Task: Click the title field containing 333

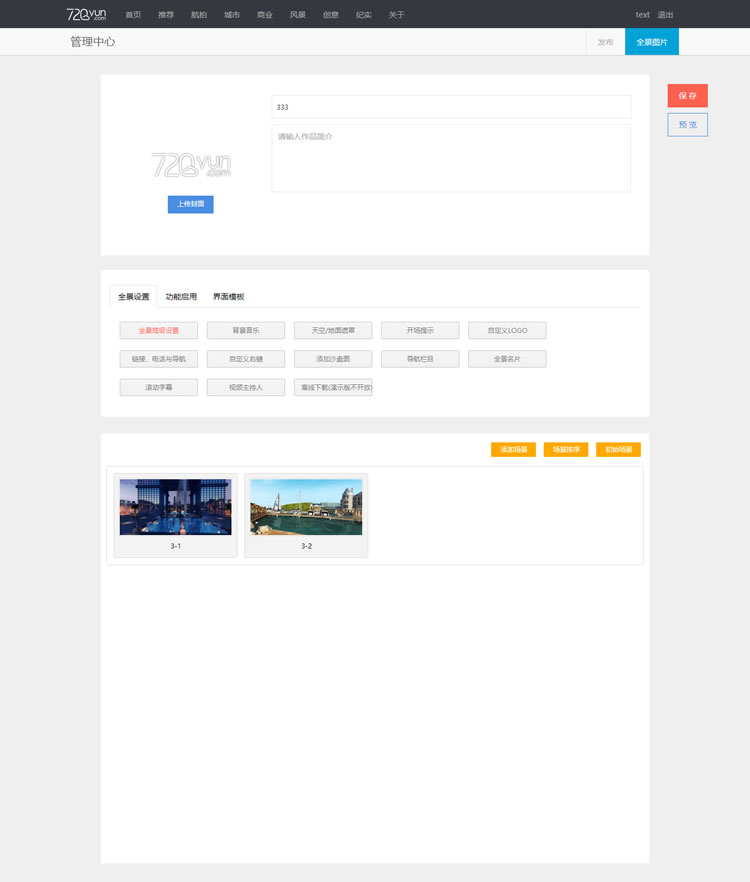Action: coord(451,107)
